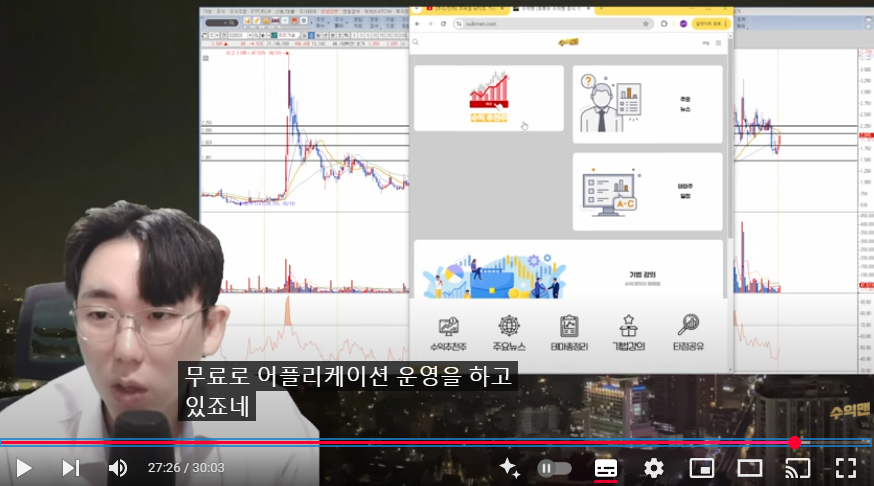The image size is (874, 486).
Task: Click the yellow update button in browser
Action: [x=711, y=23]
